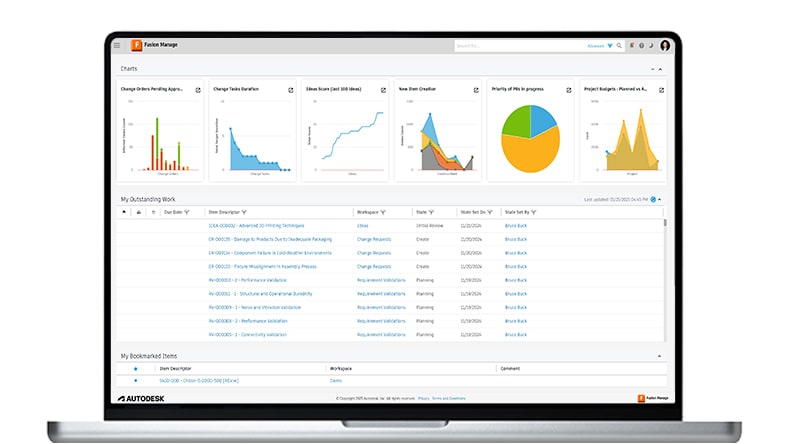This screenshot has width=788, height=444.
Task: Open the hamburger navigation menu
Action: click(117, 45)
